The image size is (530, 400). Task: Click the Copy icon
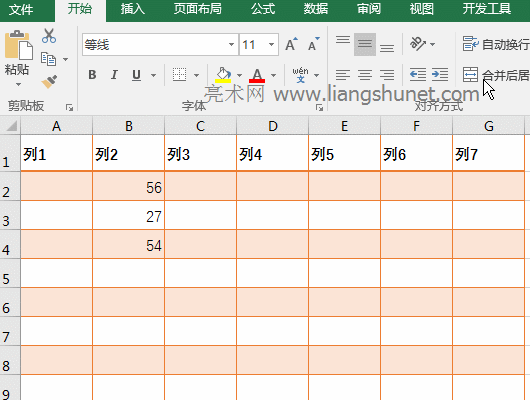[48, 59]
